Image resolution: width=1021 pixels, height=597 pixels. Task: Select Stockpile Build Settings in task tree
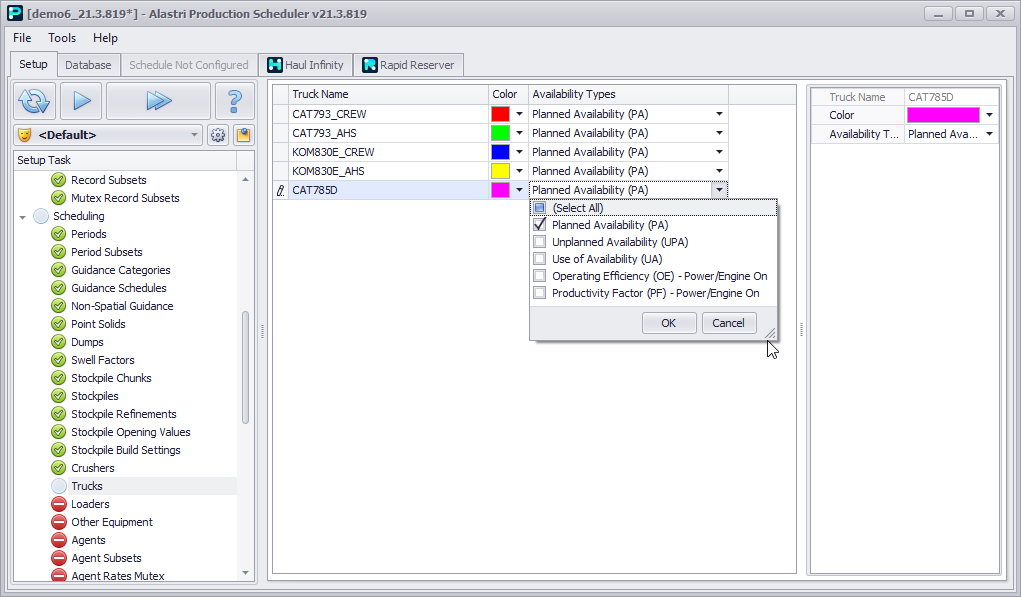coord(126,450)
